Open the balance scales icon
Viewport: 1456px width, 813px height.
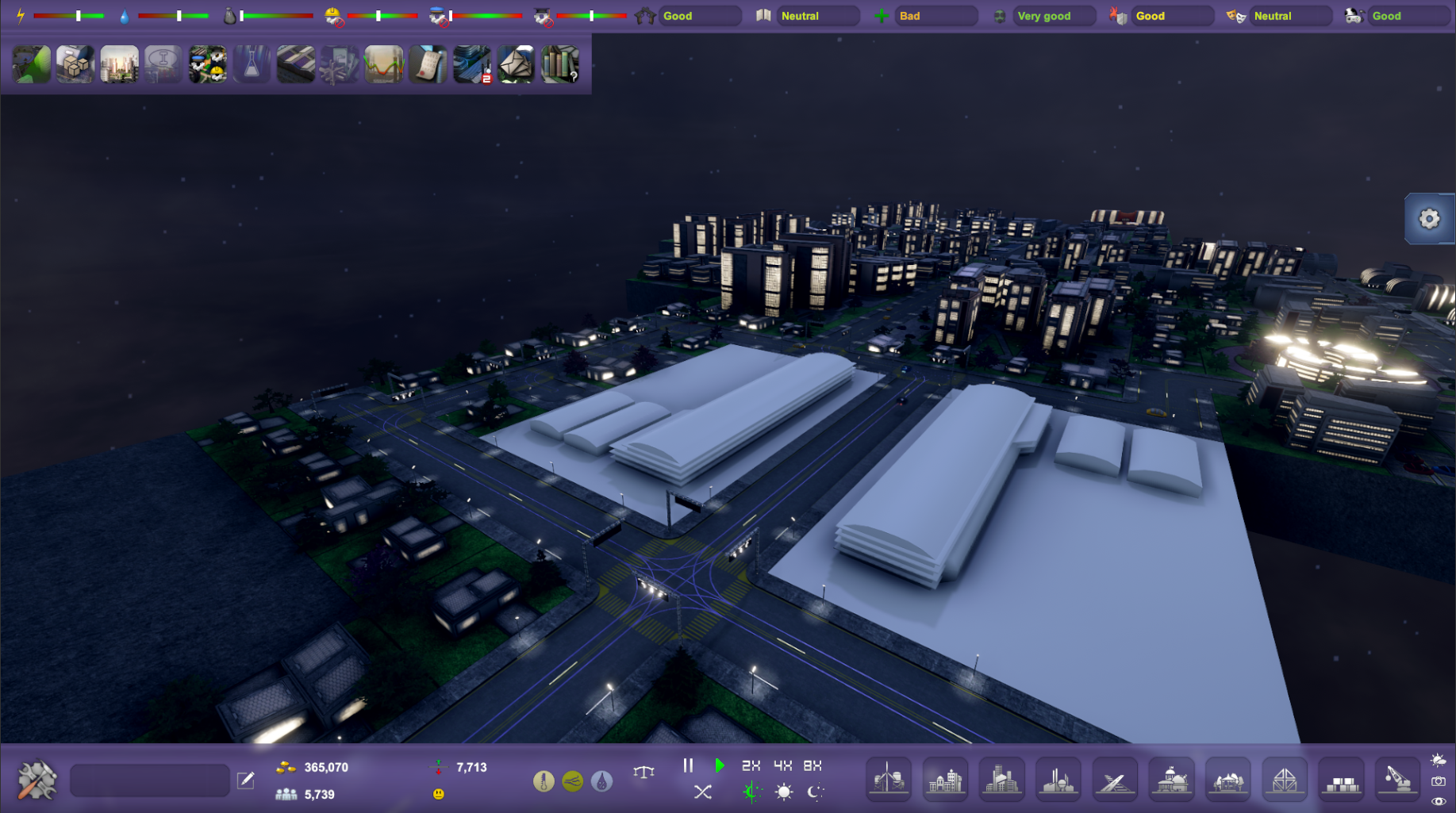(644, 771)
